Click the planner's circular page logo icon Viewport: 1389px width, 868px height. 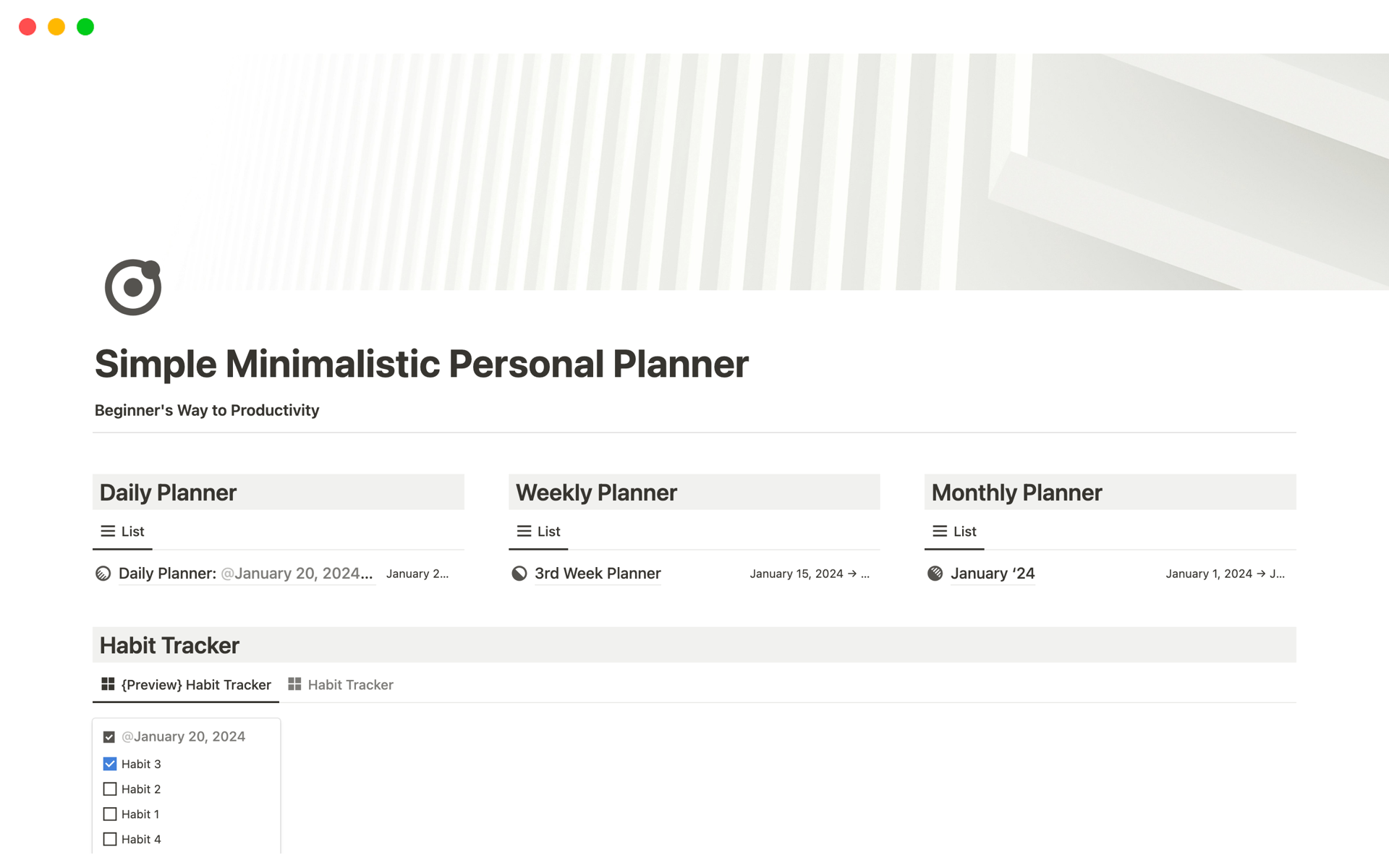coord(133,286)
